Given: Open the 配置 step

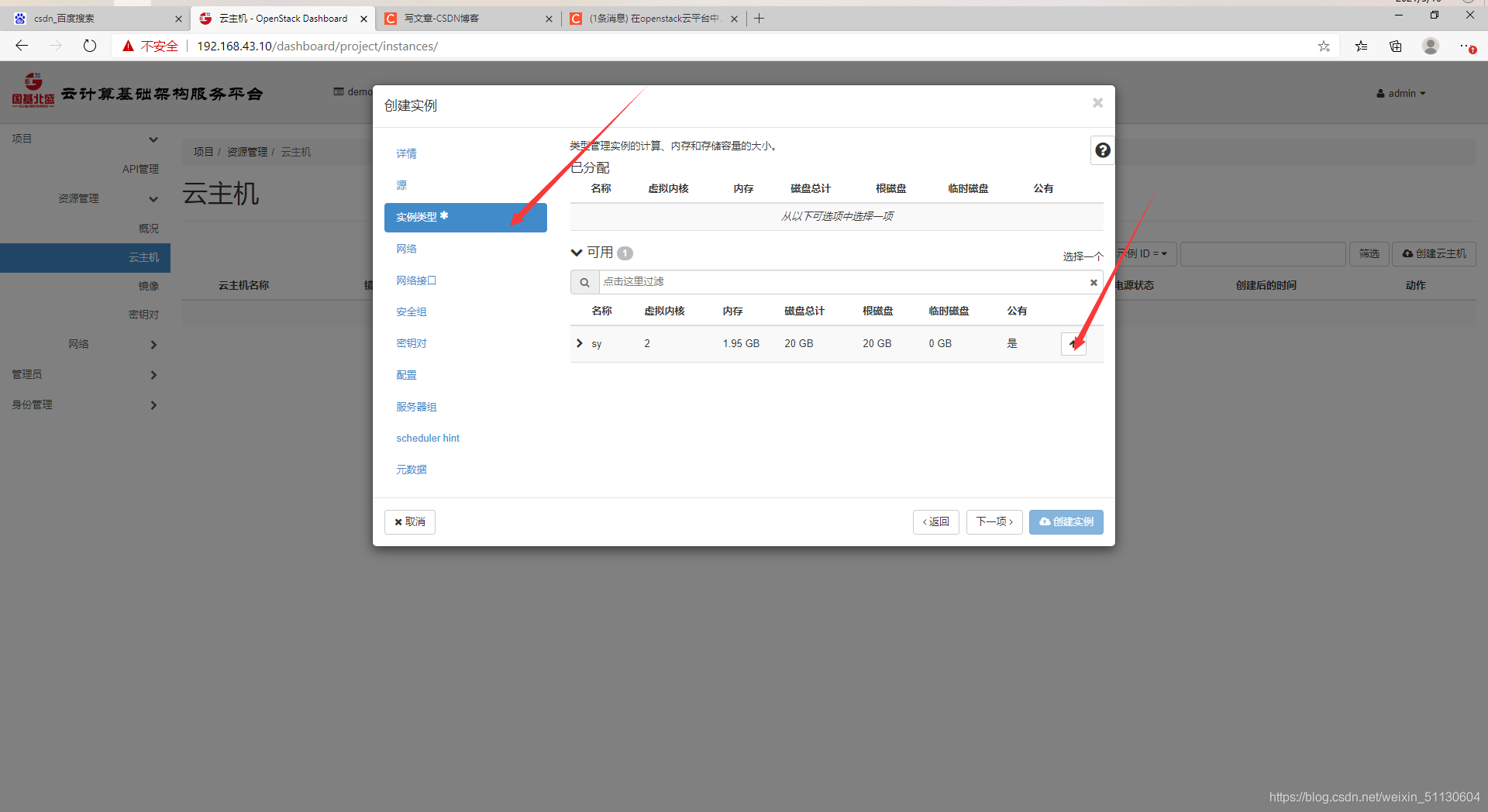Looking at the screenshot, I should (x=406, y=375).
